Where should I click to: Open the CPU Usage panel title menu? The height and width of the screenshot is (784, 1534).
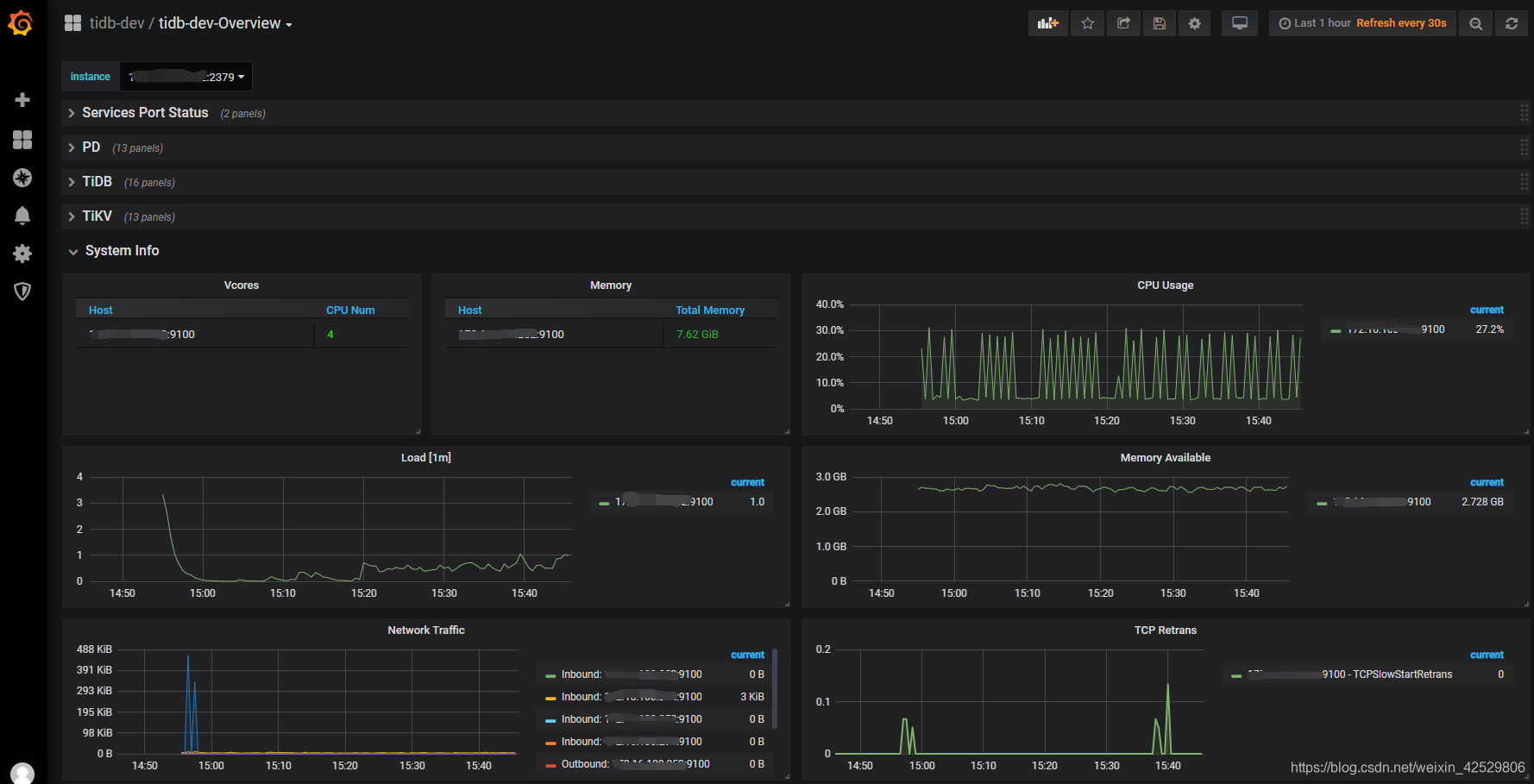pyautogui.click(x=1166, y=285)
